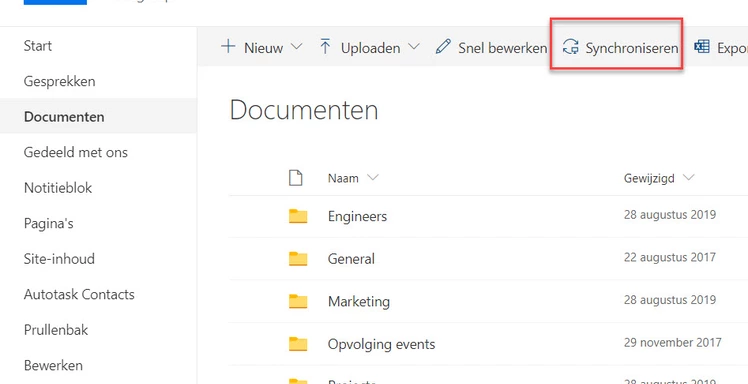
Task: Open Site-inhoud in the side navigation
Action: click(59, 259)
